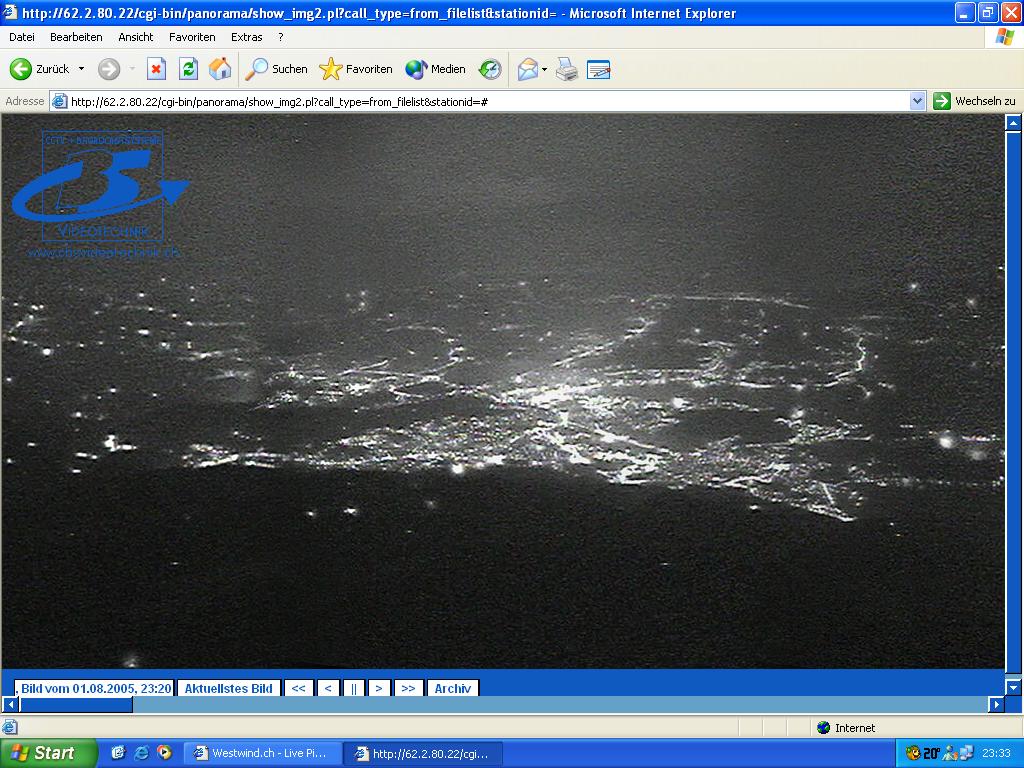
Task: Open the Ansicht menu
Action: coord(135,37)
